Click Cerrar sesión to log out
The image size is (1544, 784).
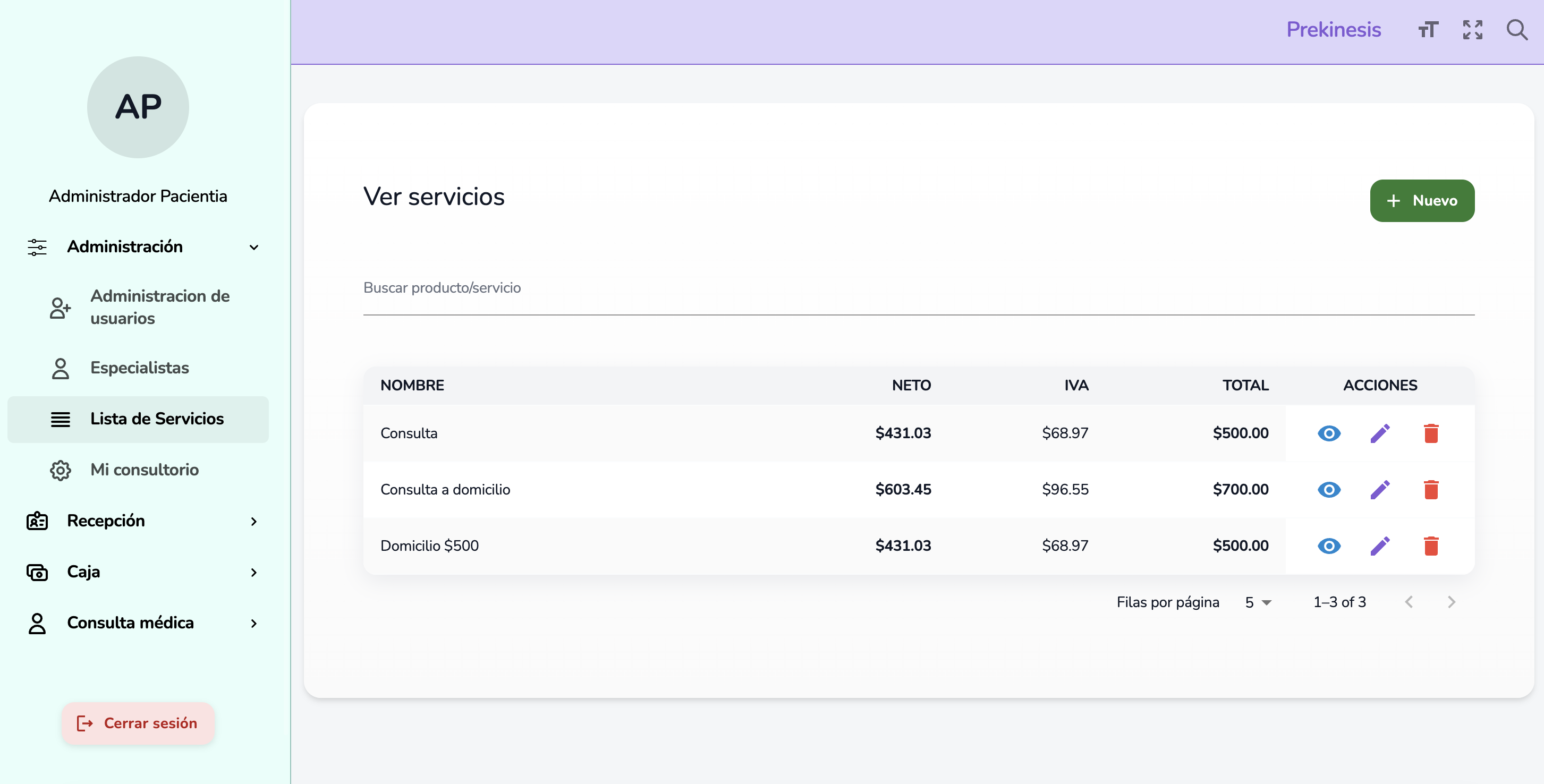(x=138, y=723)
